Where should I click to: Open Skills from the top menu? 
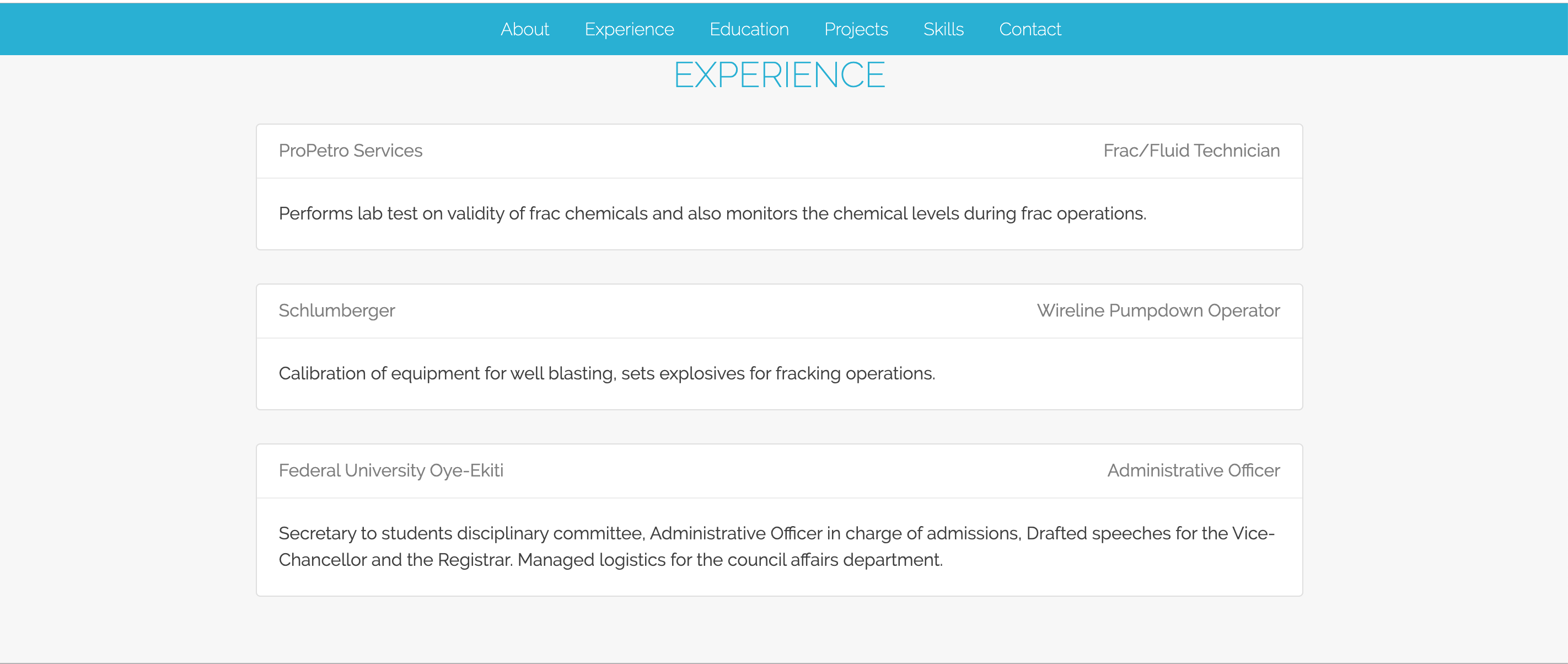(943, 29)
